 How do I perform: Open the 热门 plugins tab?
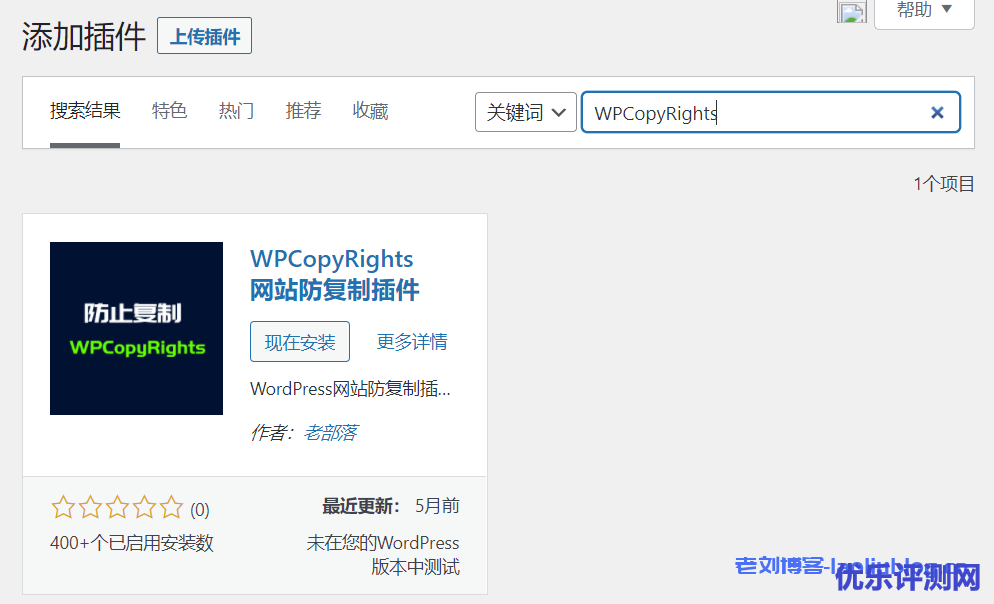236,111
